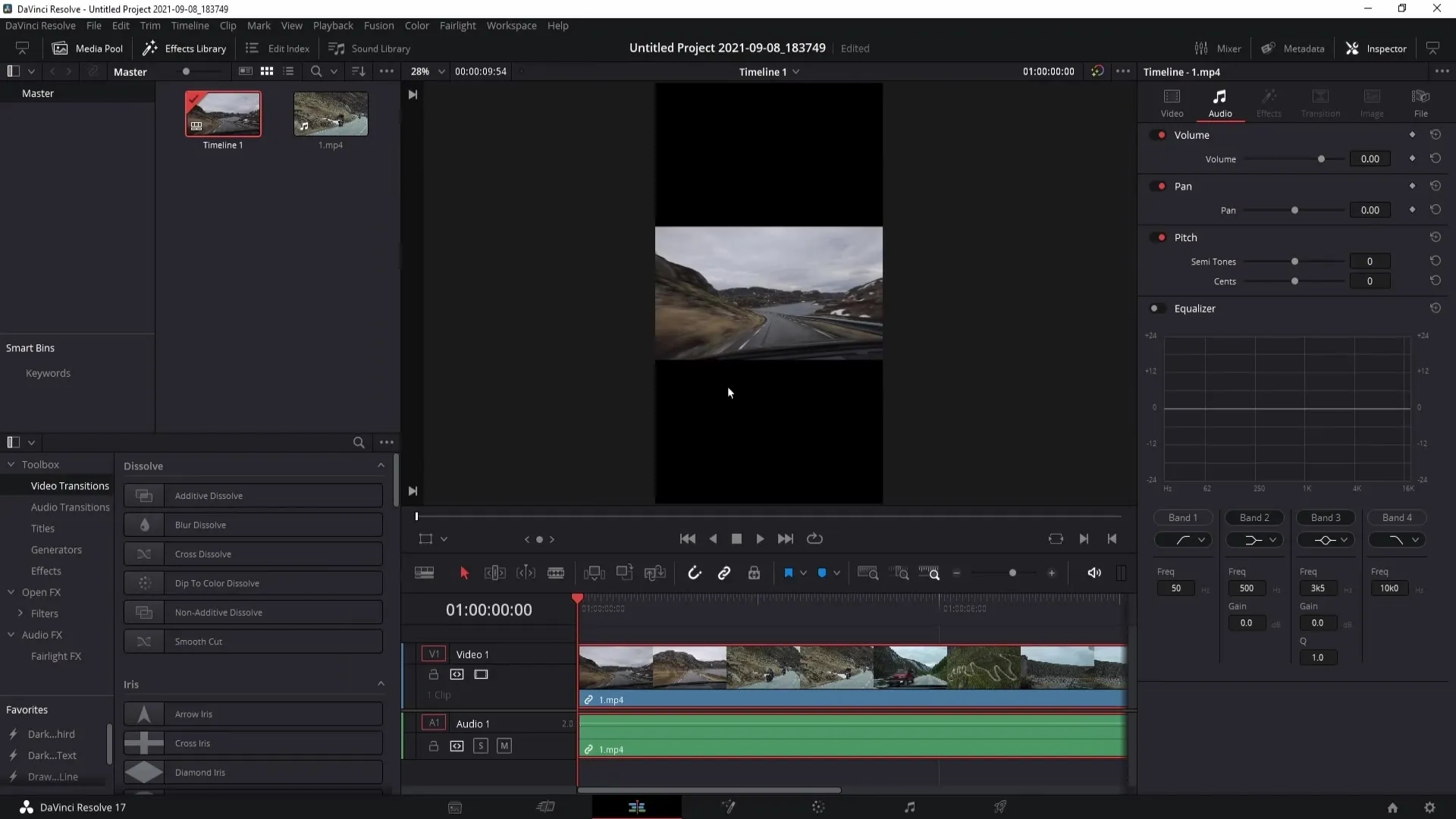Toggle Position Lock icon in toolbar

pos(754,573)
